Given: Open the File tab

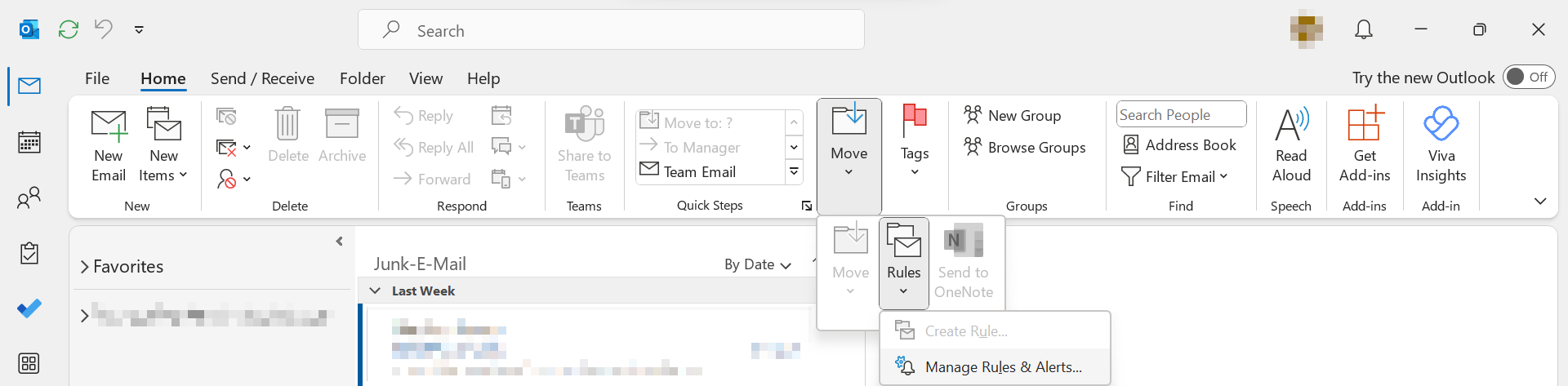Looking at the screenshot, I should pyautogui.click(x=97, y=78).
